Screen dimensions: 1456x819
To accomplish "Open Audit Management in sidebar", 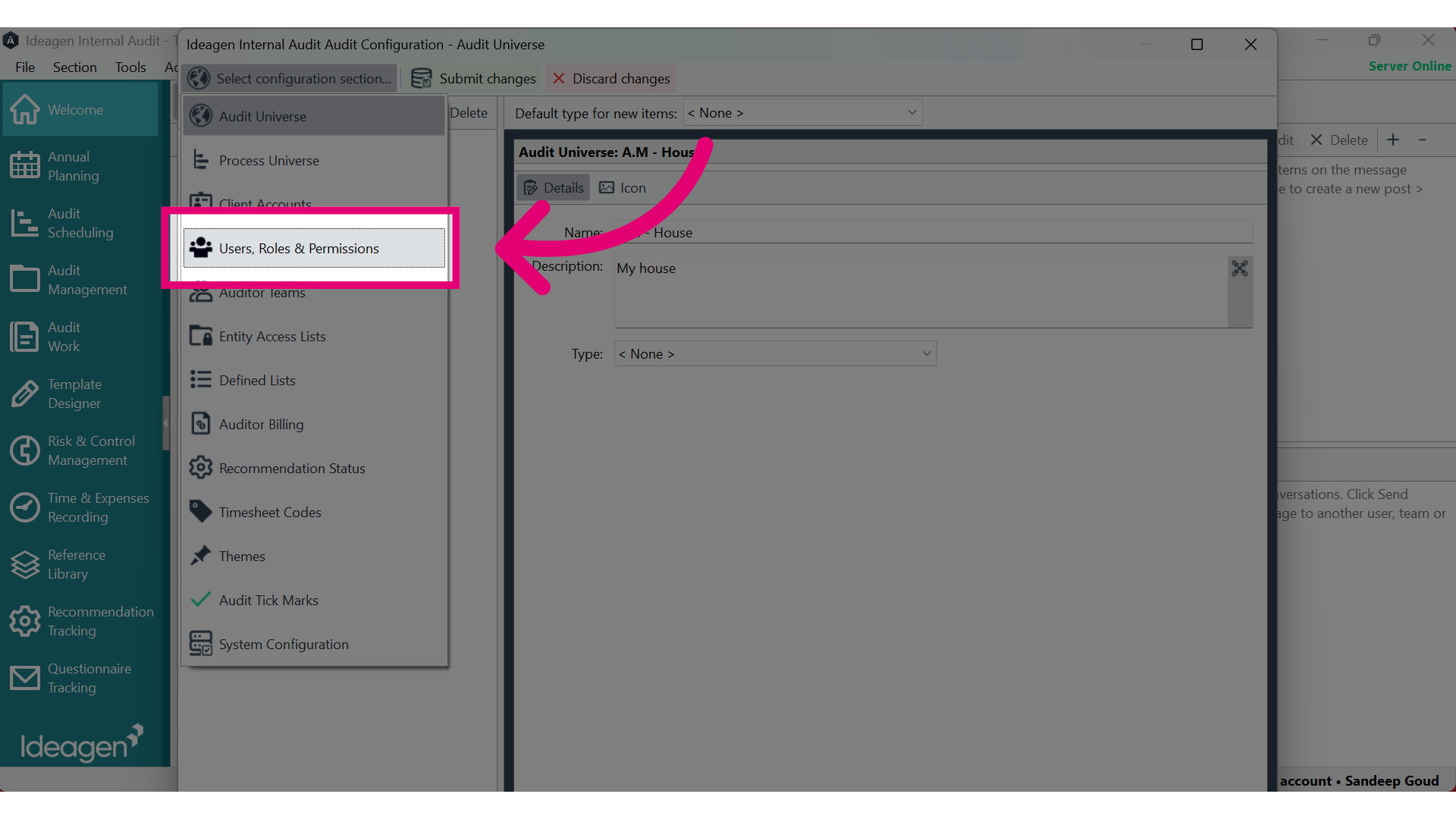I will (80, 280).
